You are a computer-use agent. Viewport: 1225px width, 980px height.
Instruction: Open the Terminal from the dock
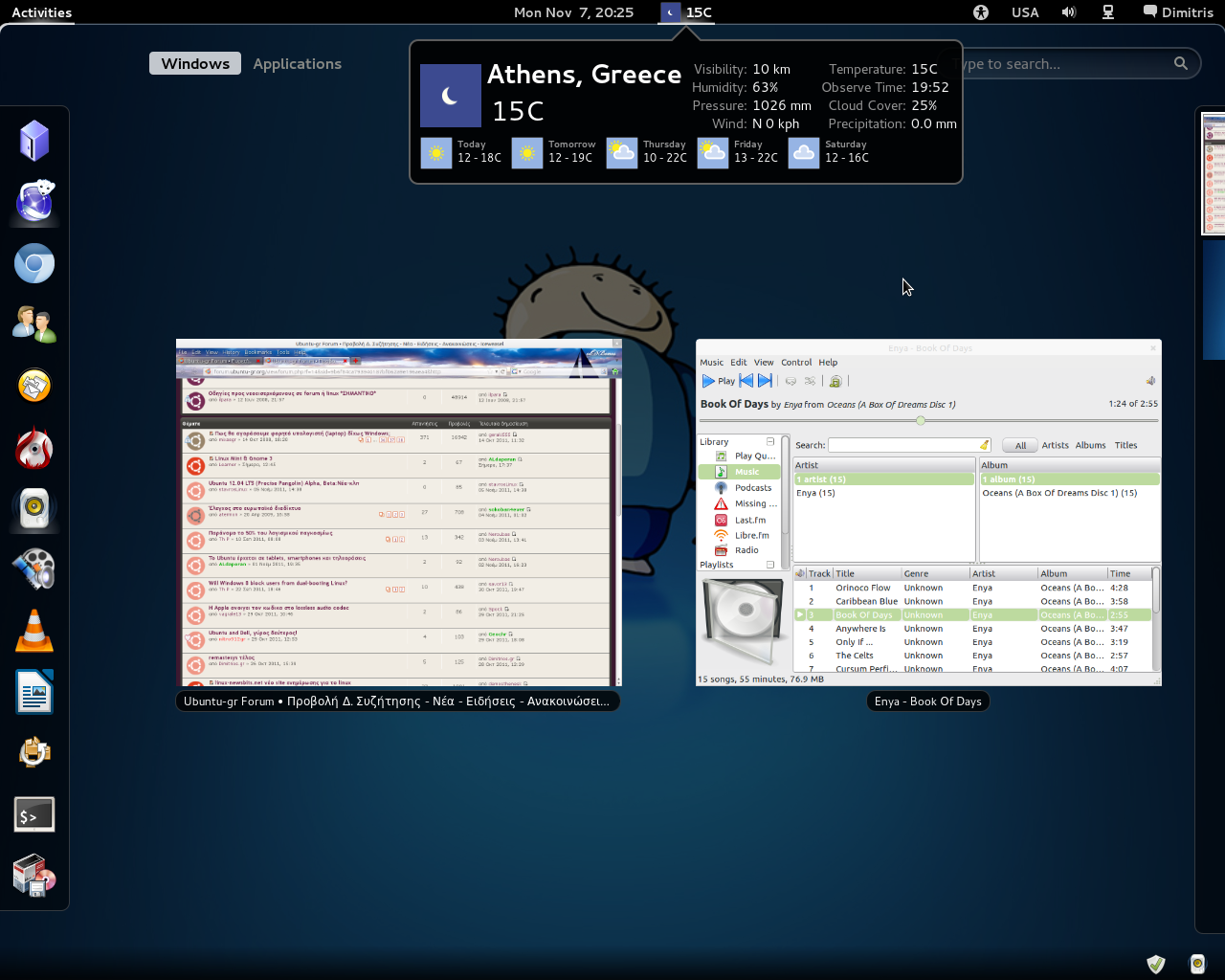pos(34,815)
